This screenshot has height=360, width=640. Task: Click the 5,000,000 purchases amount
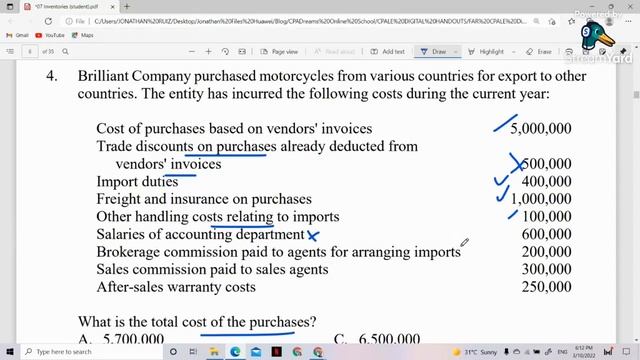click(x=541, y=129)
